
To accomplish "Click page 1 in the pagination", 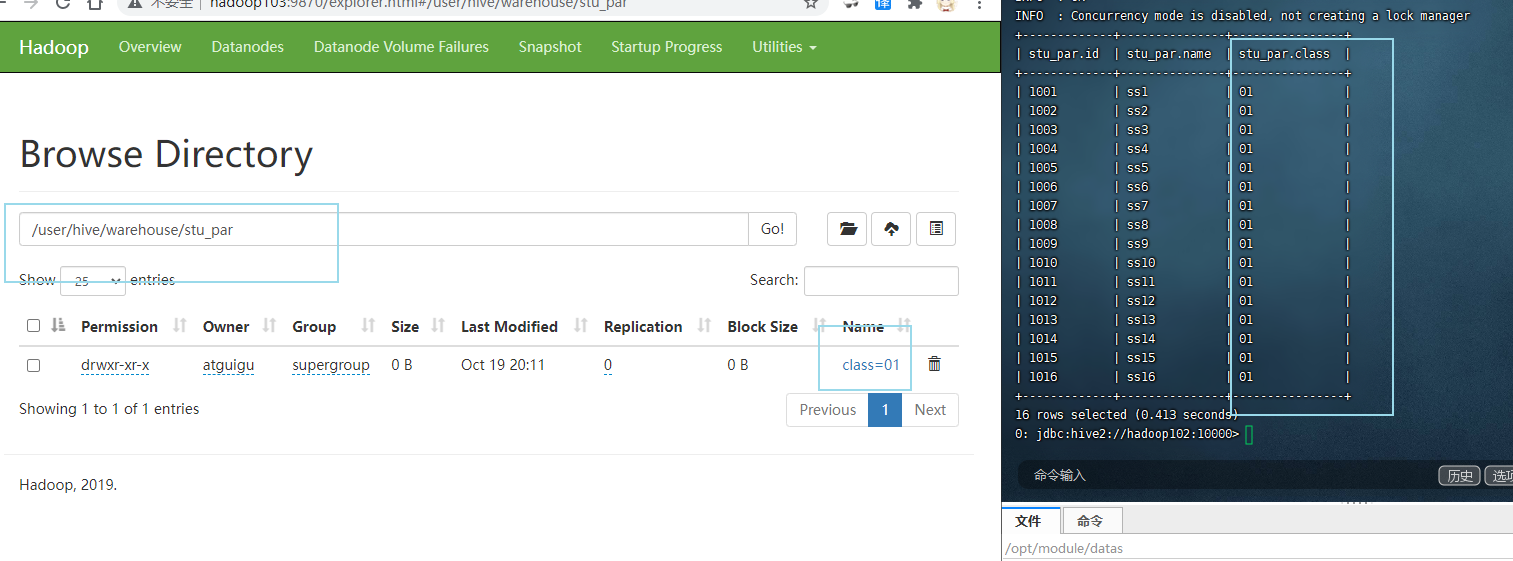I will [x=885, y=410].
